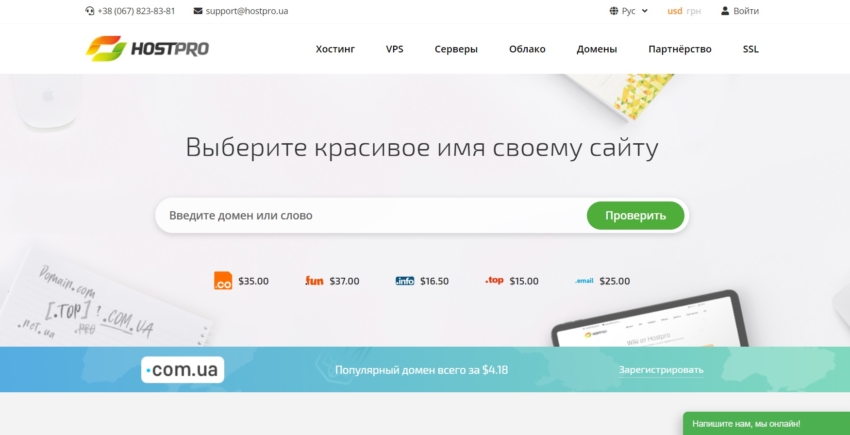Open the VPS menu
Screen dimensions: 850x435
pyautogui.click(x=395, y=49)
